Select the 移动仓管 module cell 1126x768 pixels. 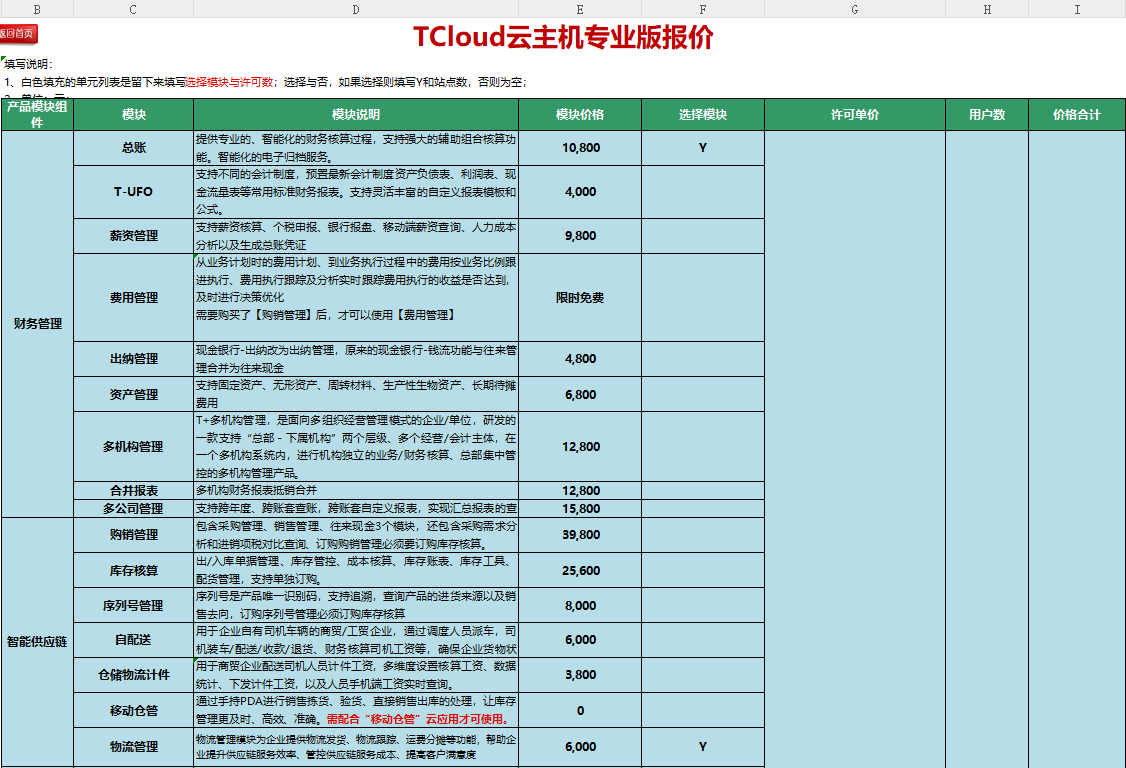click(134, 711)
